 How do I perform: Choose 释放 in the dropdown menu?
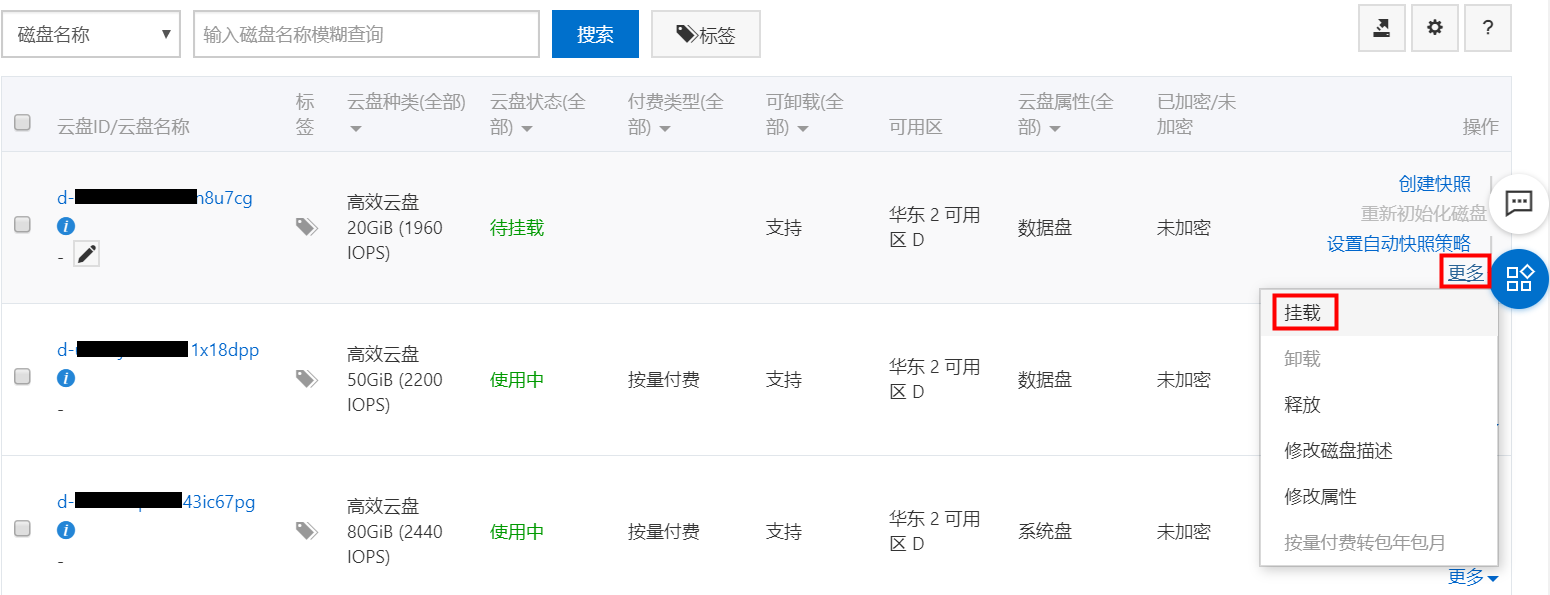pos(1303,405)
